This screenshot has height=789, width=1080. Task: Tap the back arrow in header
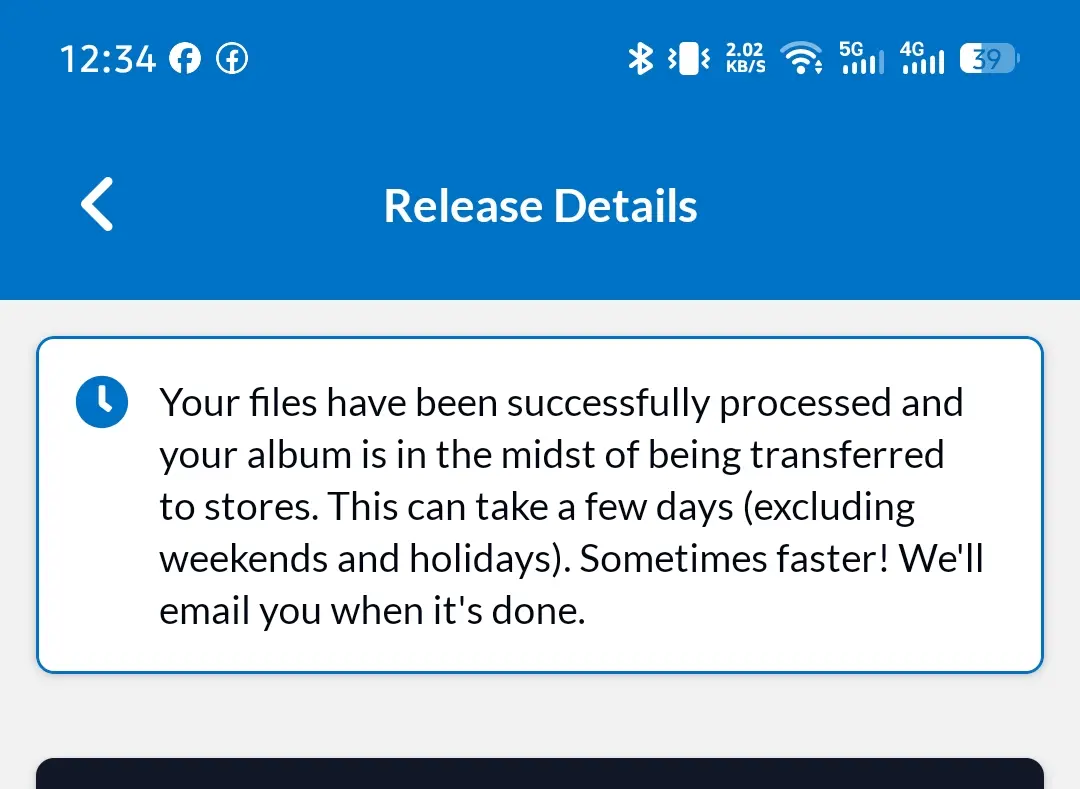pyautogui.click(x=97, y=204)
